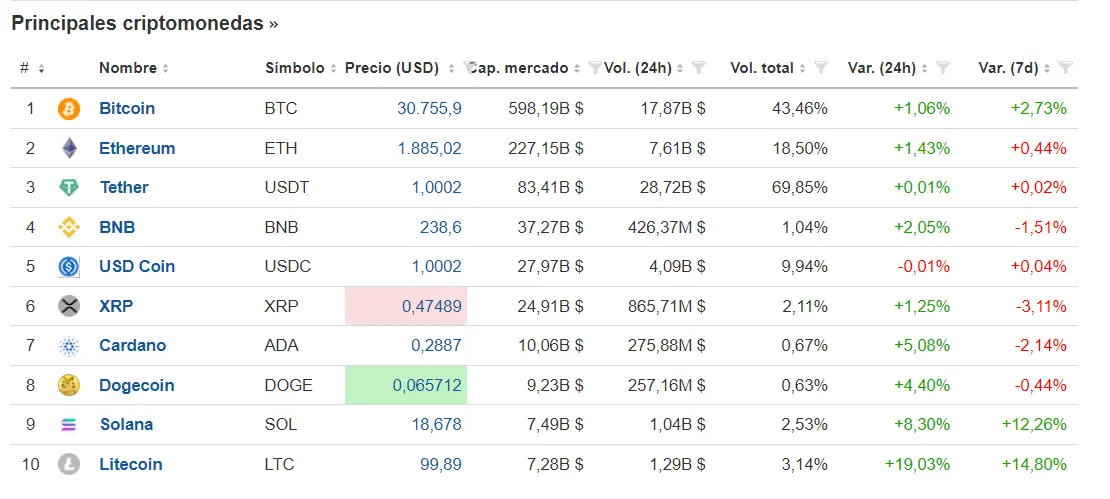The height and width of the screenshot is (499, 1110).
Task: Sort table by Nombre column
Action: (134, 69)
